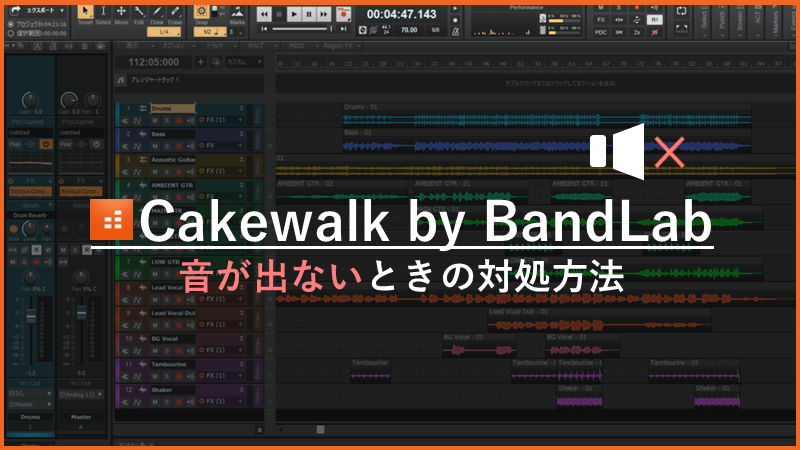800x450 pixels.
Task: Open the 表示 menu
Action: click(x=136, y=46)
